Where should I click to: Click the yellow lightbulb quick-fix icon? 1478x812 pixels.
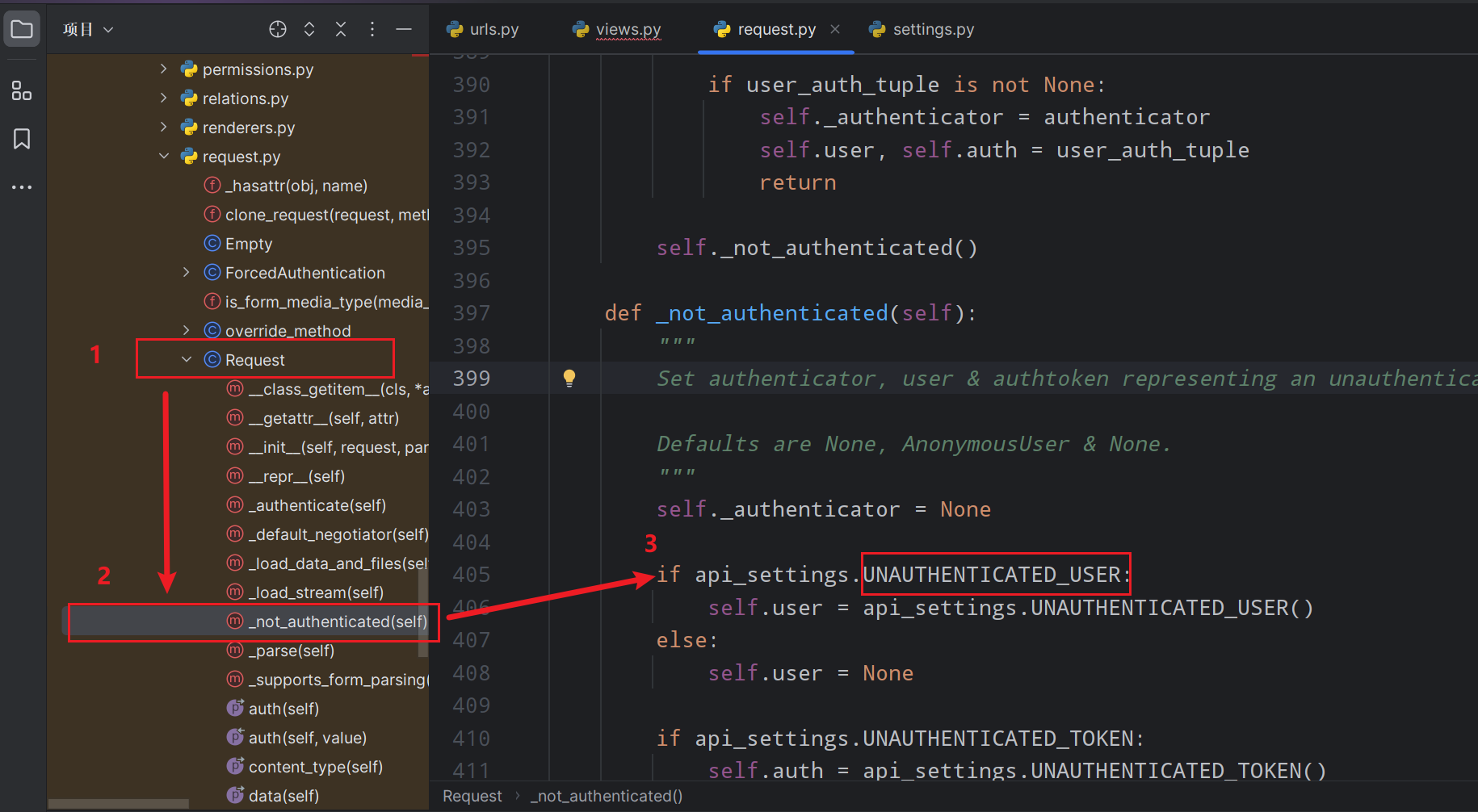(x=569, y=378)
